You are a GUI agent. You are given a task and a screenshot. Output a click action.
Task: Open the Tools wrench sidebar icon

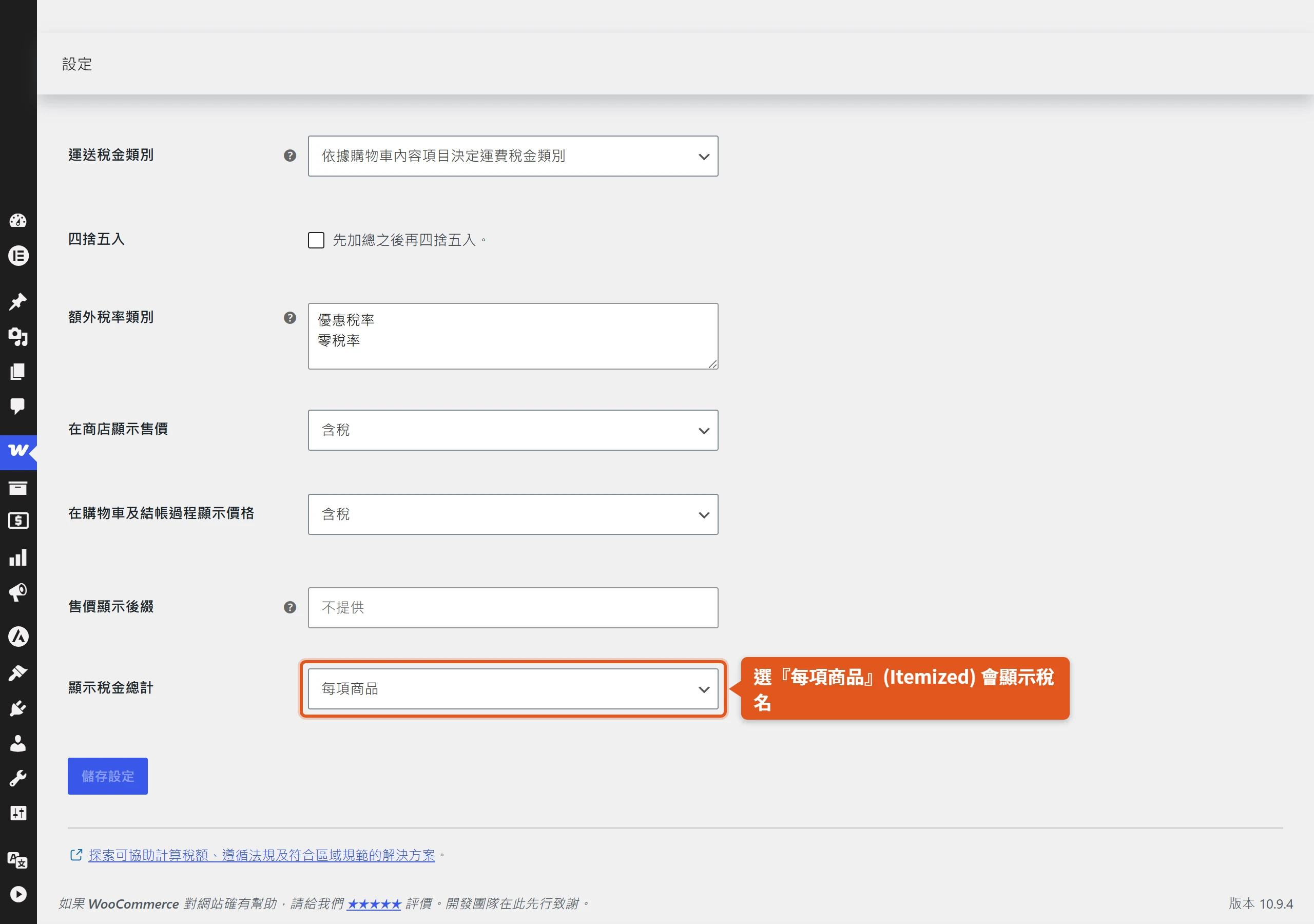[x=18, y=778]
